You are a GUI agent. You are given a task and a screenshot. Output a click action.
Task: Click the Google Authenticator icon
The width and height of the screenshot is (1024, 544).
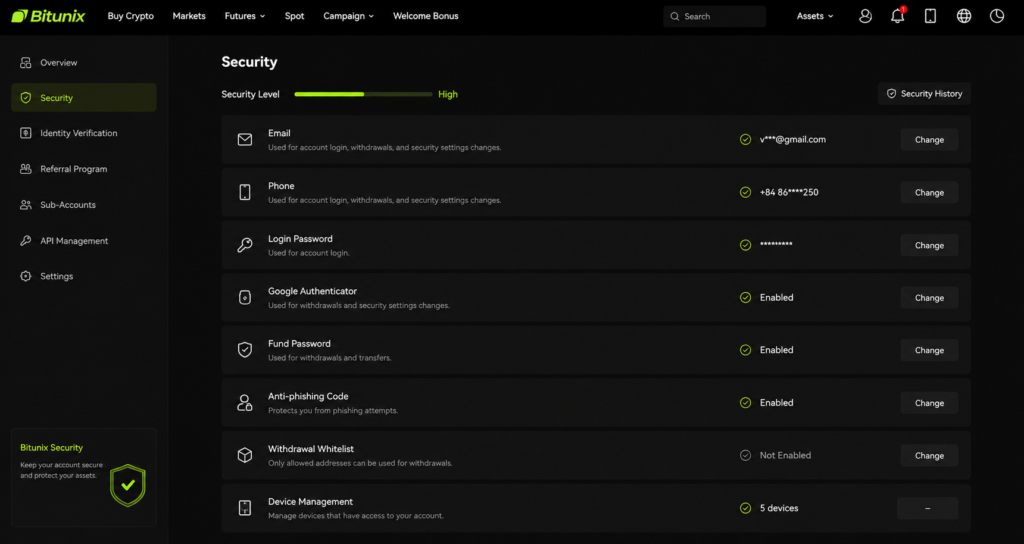pyautogui.click(x=245, y=297)
